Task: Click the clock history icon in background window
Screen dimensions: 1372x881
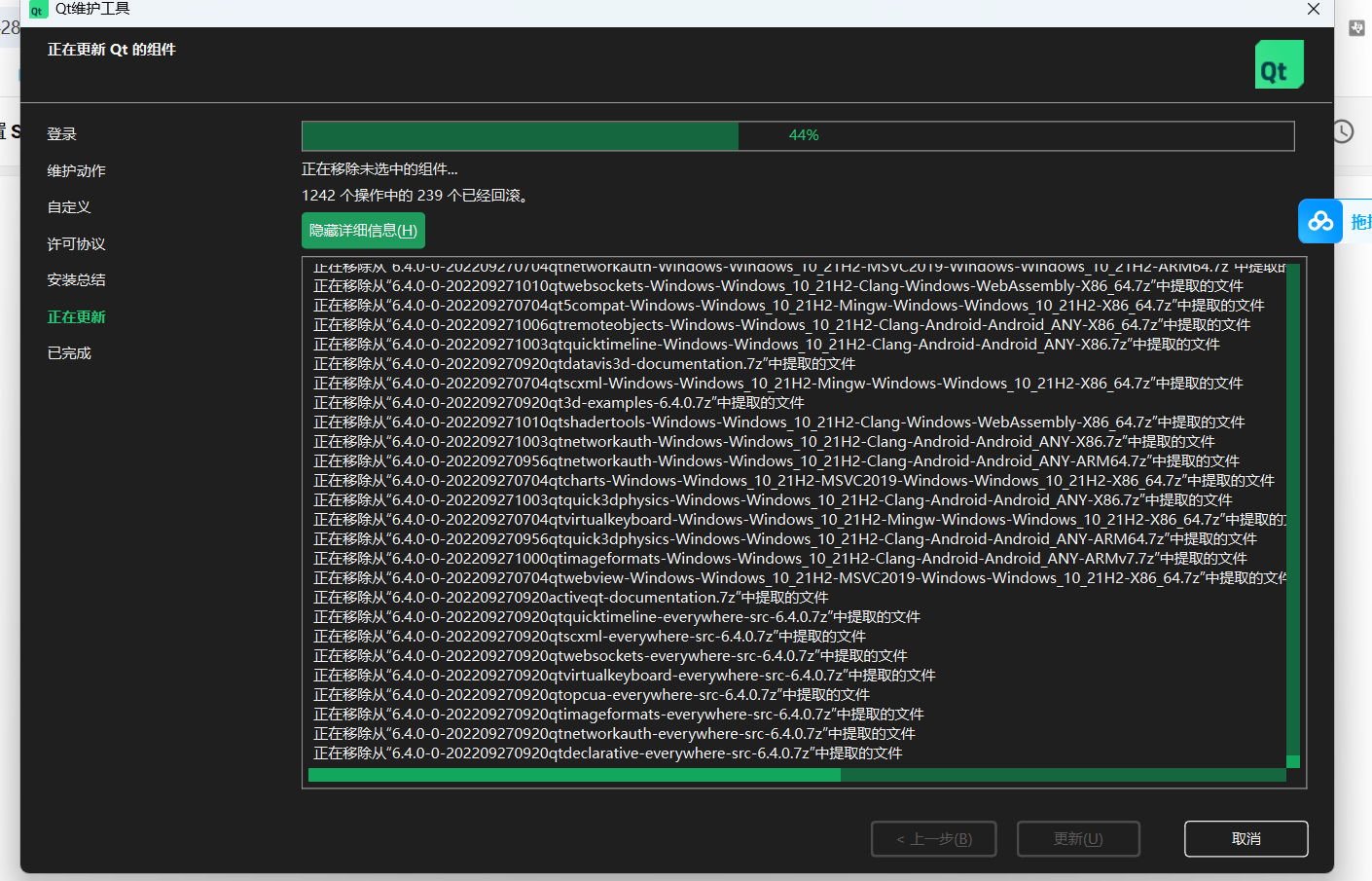Action: (x=1343, y=131)
